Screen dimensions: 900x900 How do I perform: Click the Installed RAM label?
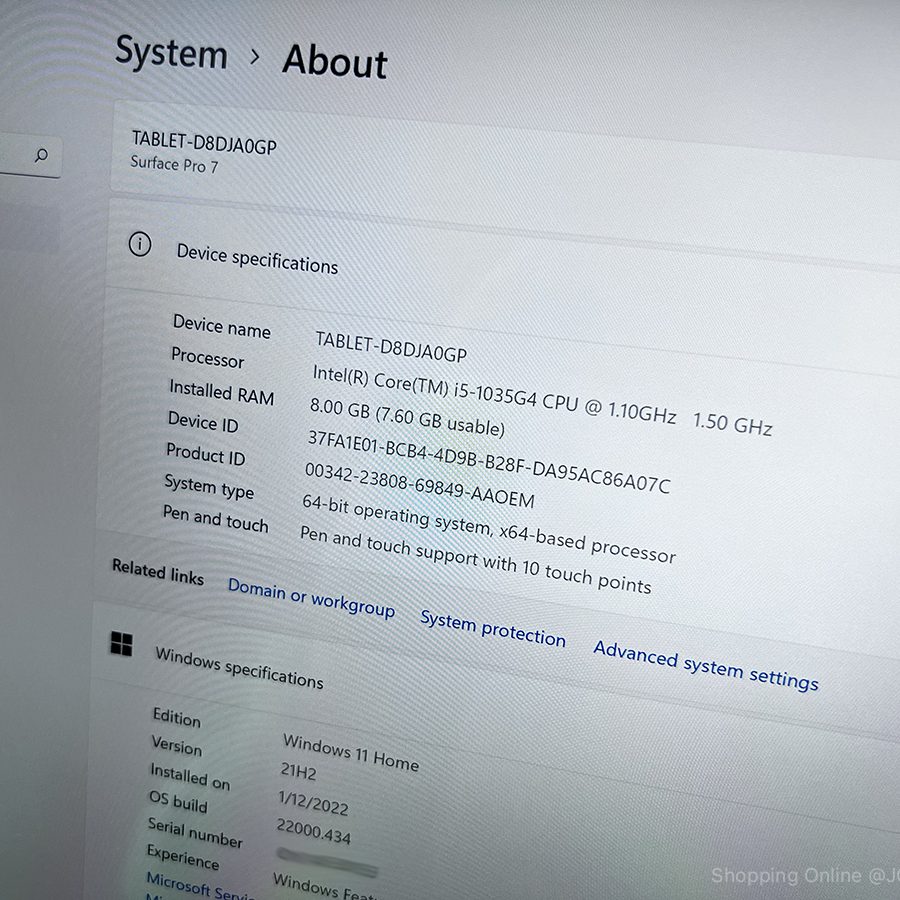(x=222, y=392)
